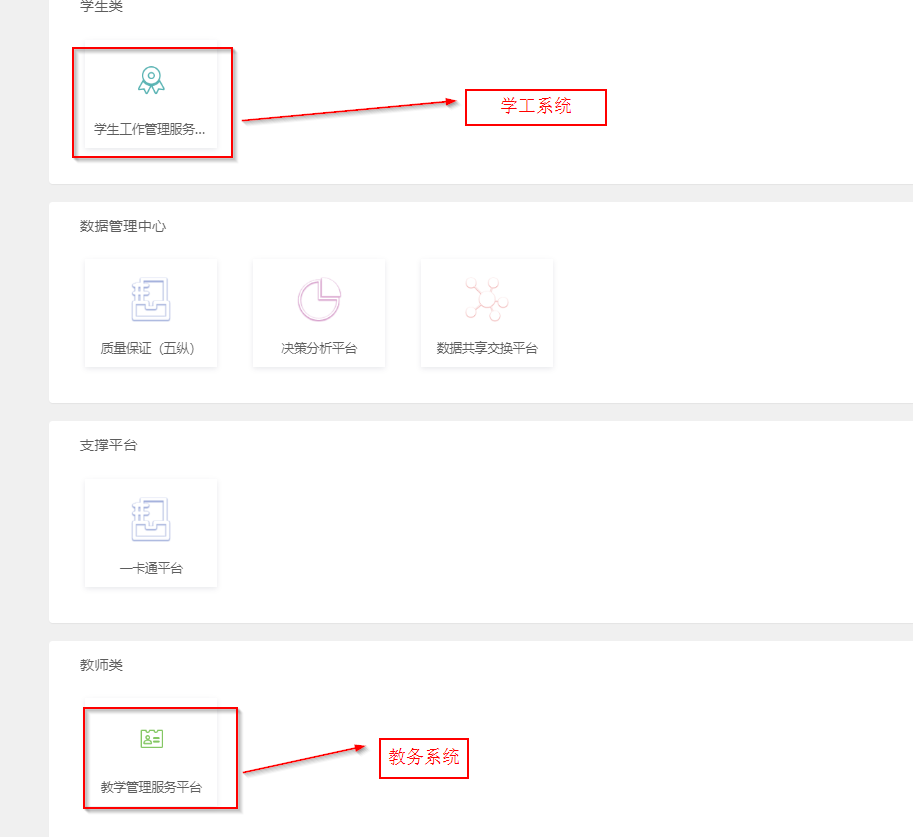Open 学生工作管理服务 tile label

point(150,129)
